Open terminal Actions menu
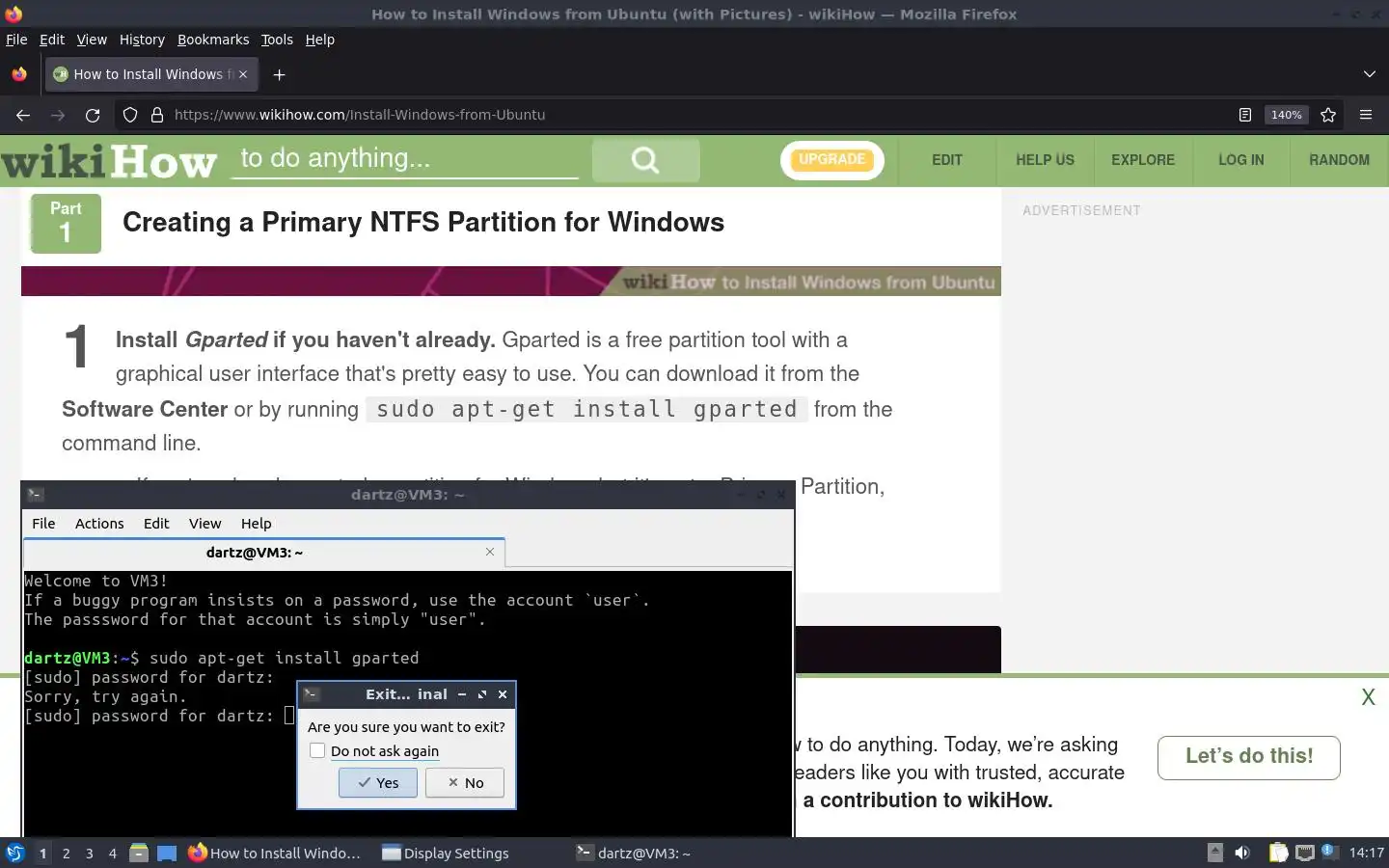Screen dimensions: 1389x868 tap(99, 523)
